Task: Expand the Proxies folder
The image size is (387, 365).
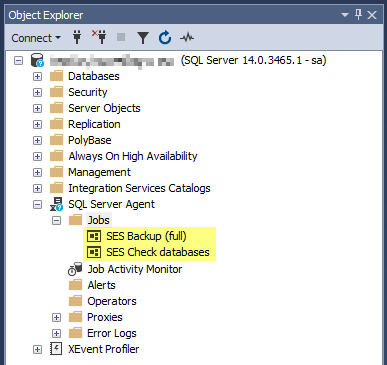Action: click(57, 318)
